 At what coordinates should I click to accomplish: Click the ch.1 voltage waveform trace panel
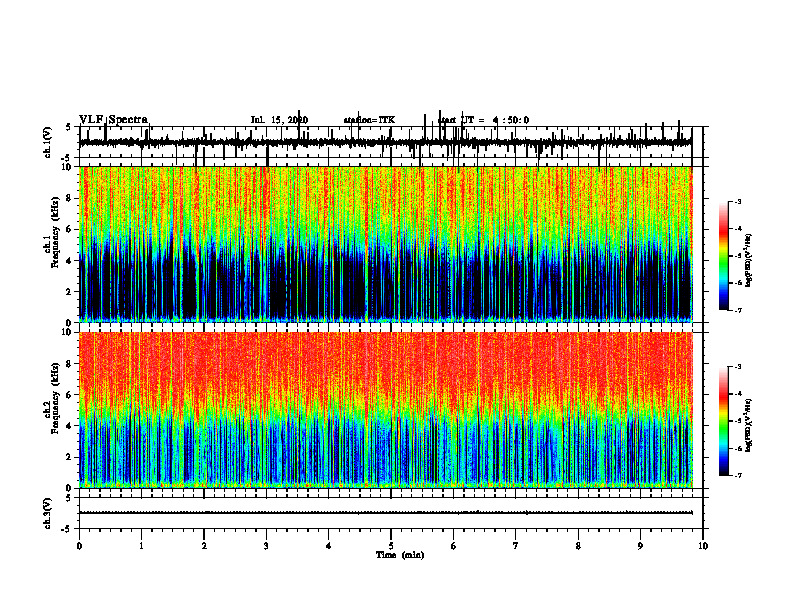coord(390,142)
